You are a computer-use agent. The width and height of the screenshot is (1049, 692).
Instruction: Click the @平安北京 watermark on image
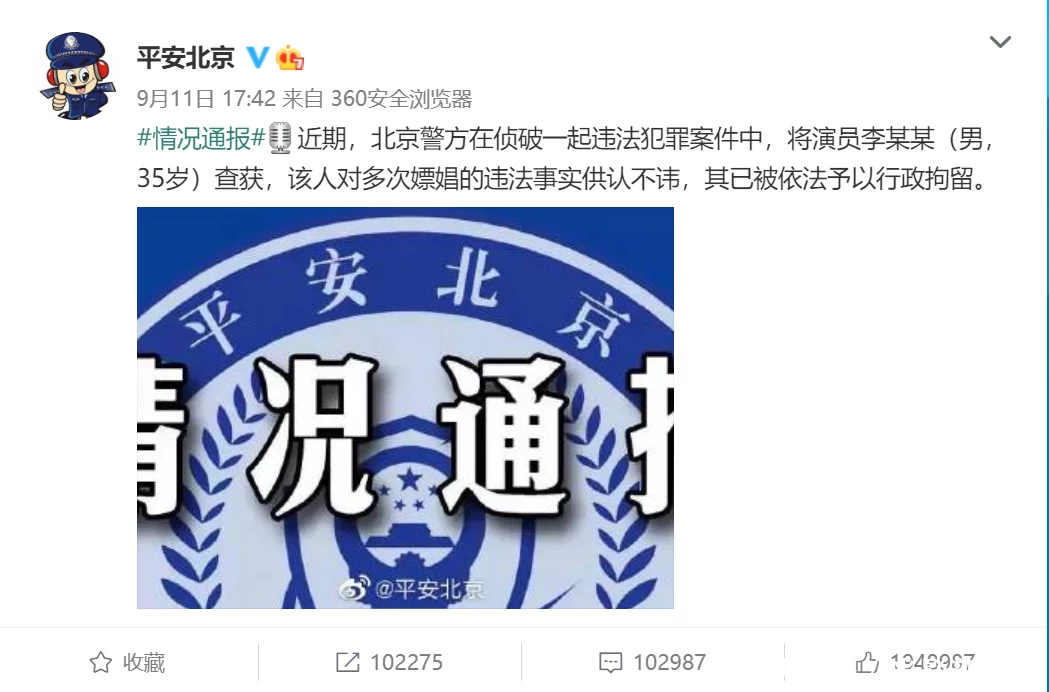411,589
